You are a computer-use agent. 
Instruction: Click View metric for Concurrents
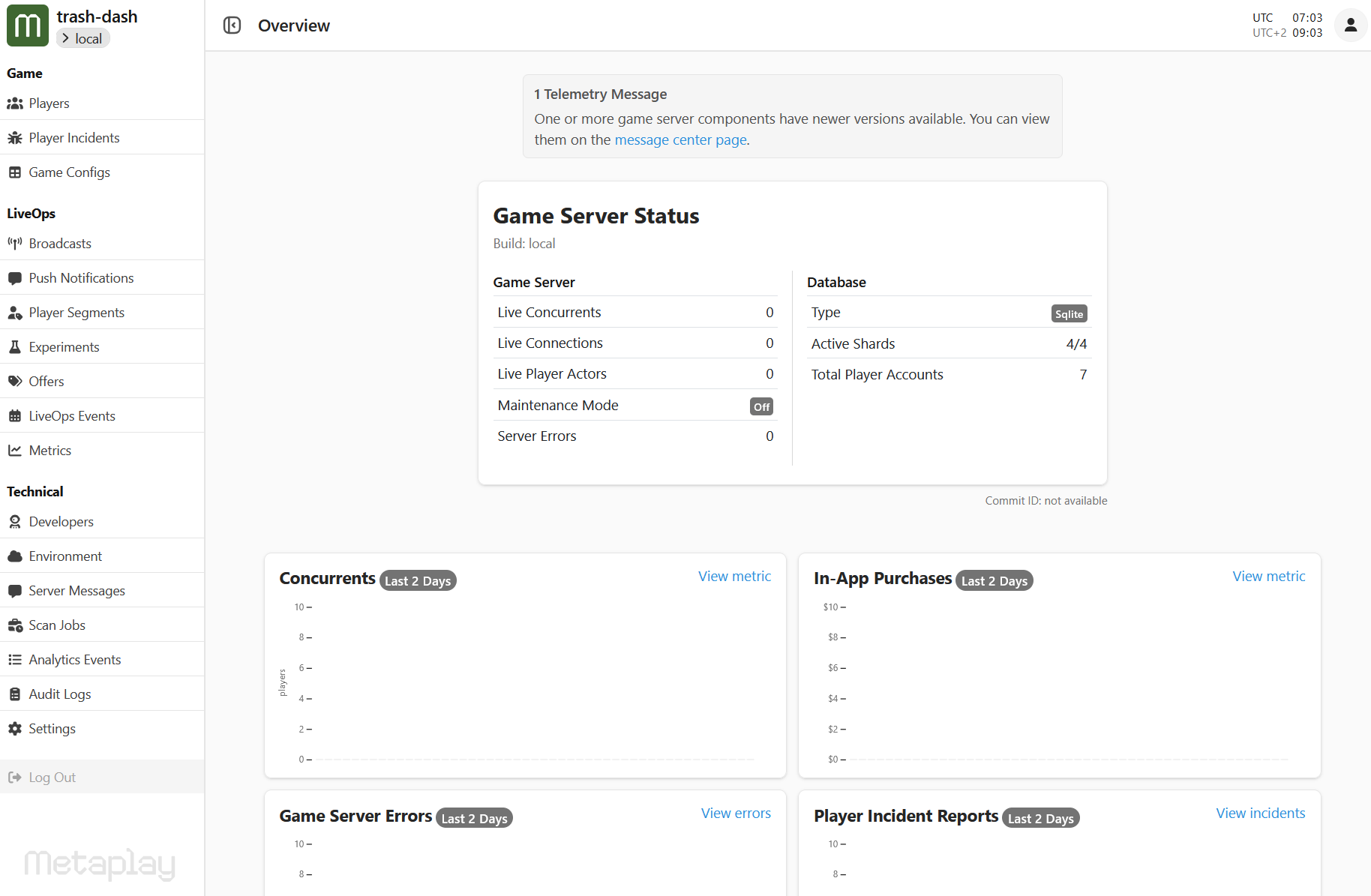734,577
